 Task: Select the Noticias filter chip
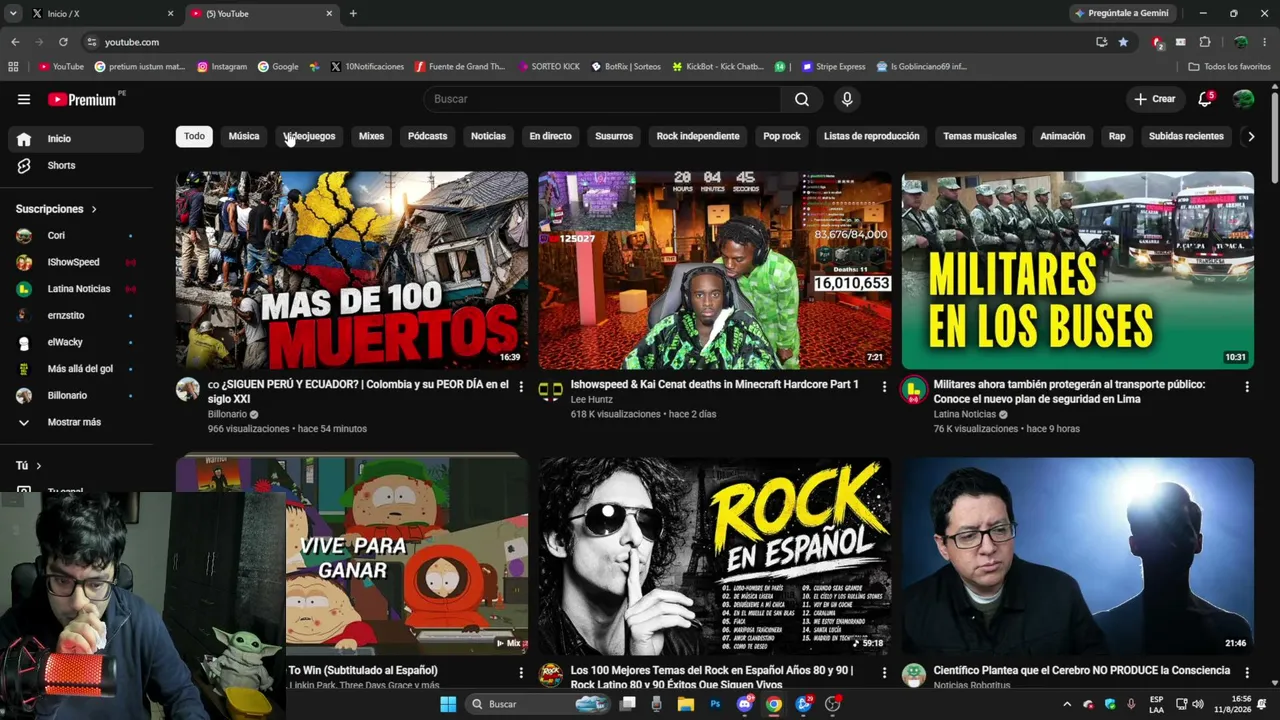[488, 136]
